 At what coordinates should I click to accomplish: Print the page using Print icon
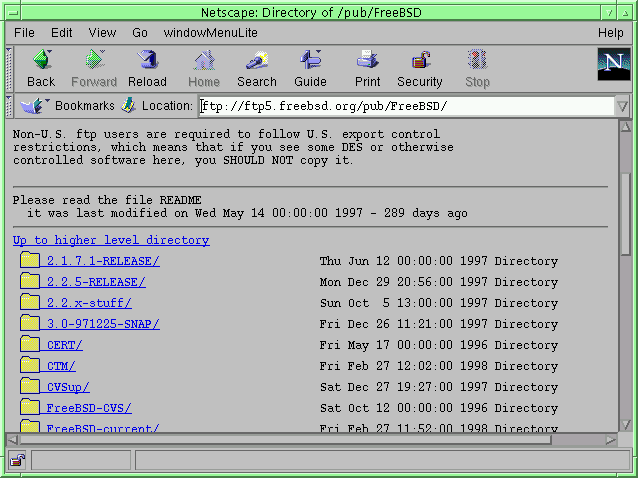click(x=367, y=60)
